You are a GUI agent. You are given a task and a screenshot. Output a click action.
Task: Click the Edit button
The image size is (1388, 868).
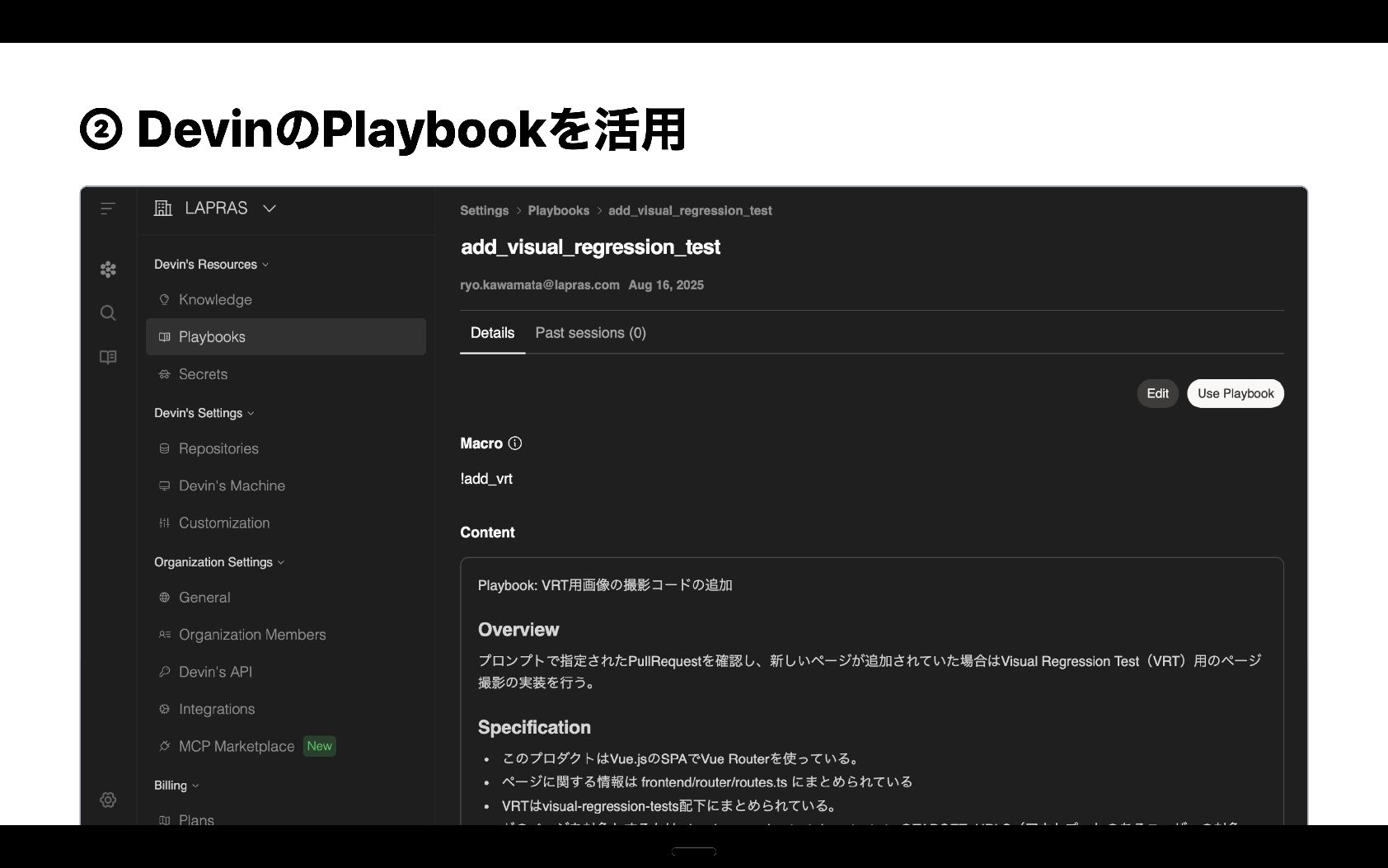pyautogui.click(x=1157, y=394)
